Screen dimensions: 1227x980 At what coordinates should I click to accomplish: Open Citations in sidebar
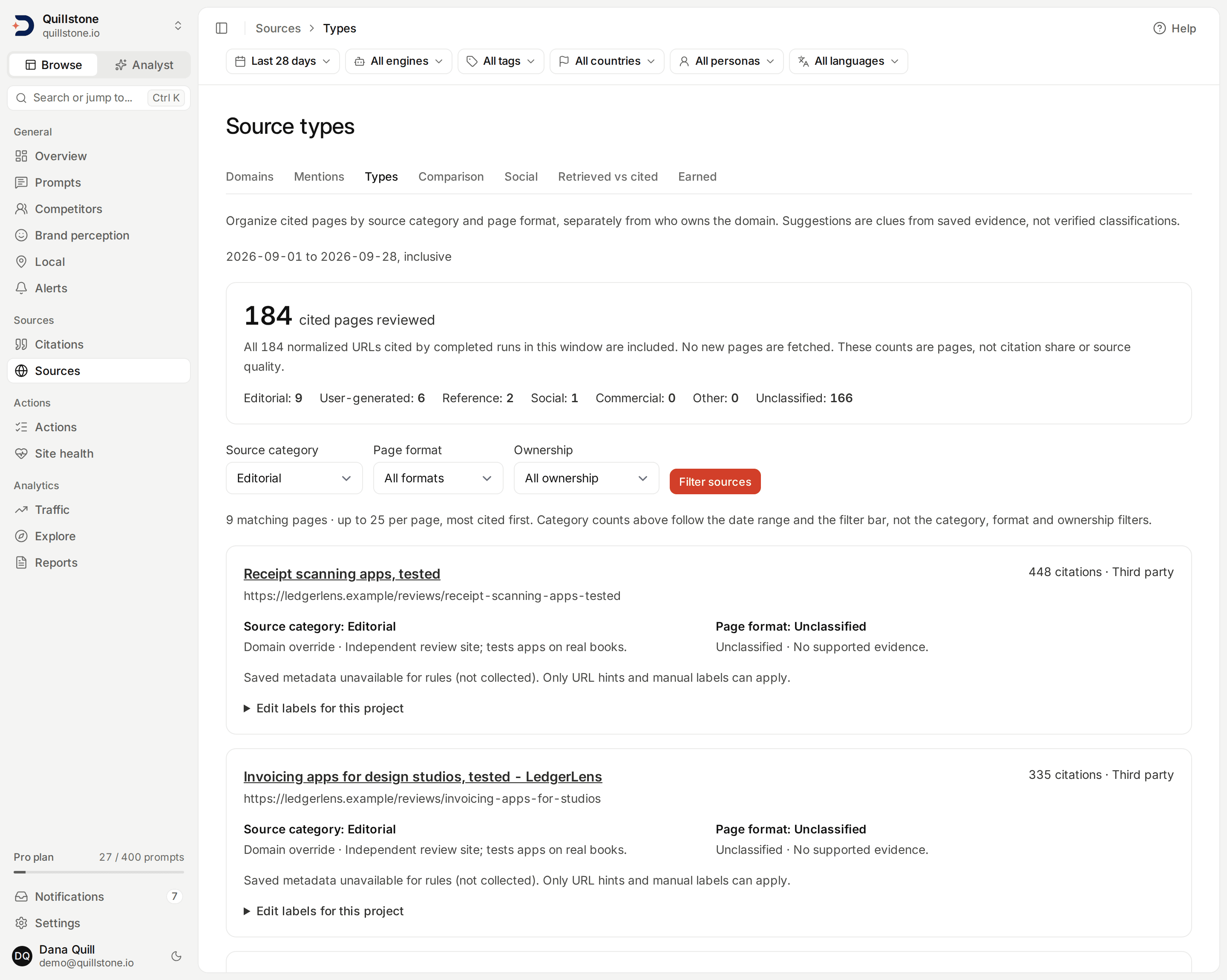(x=99, y=344)
